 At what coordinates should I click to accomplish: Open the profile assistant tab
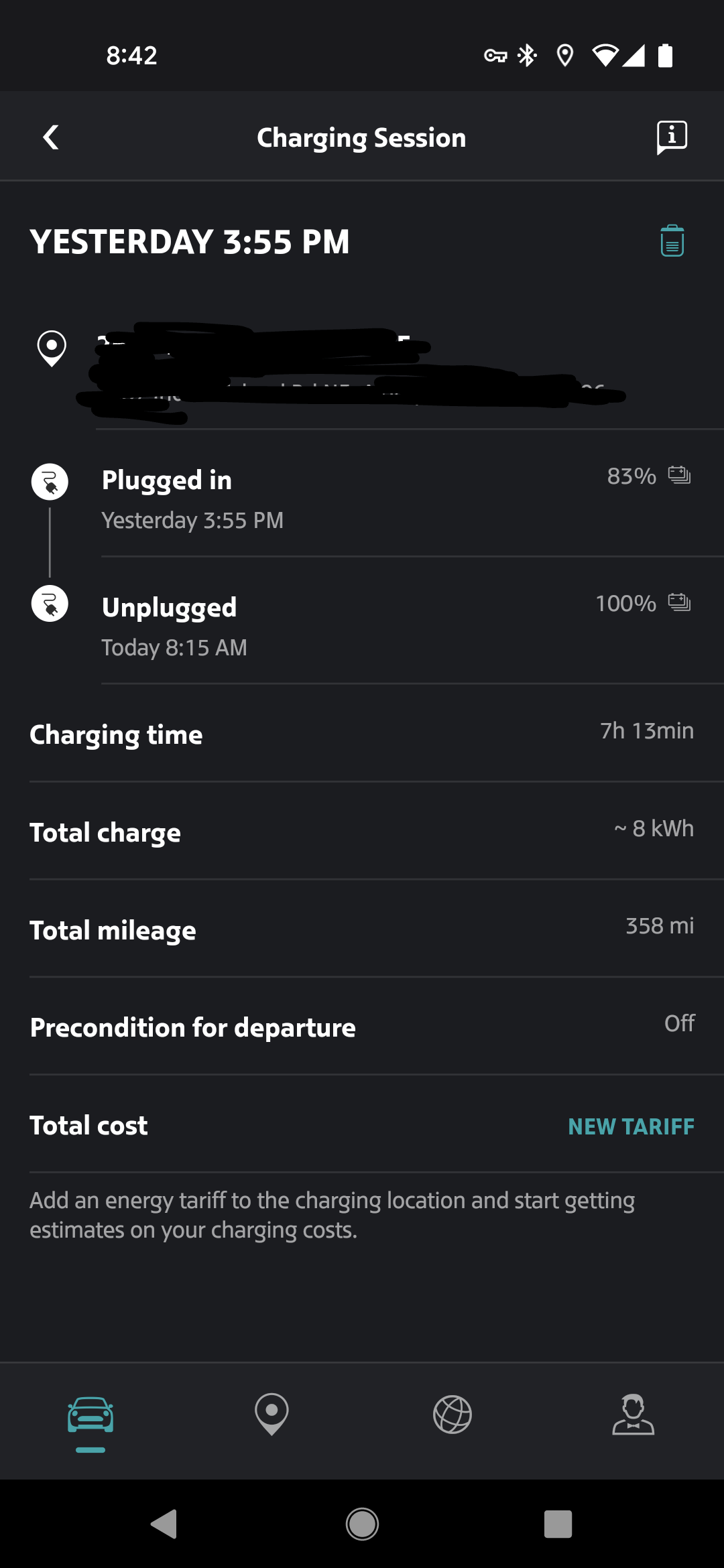tap(633, 1415)
